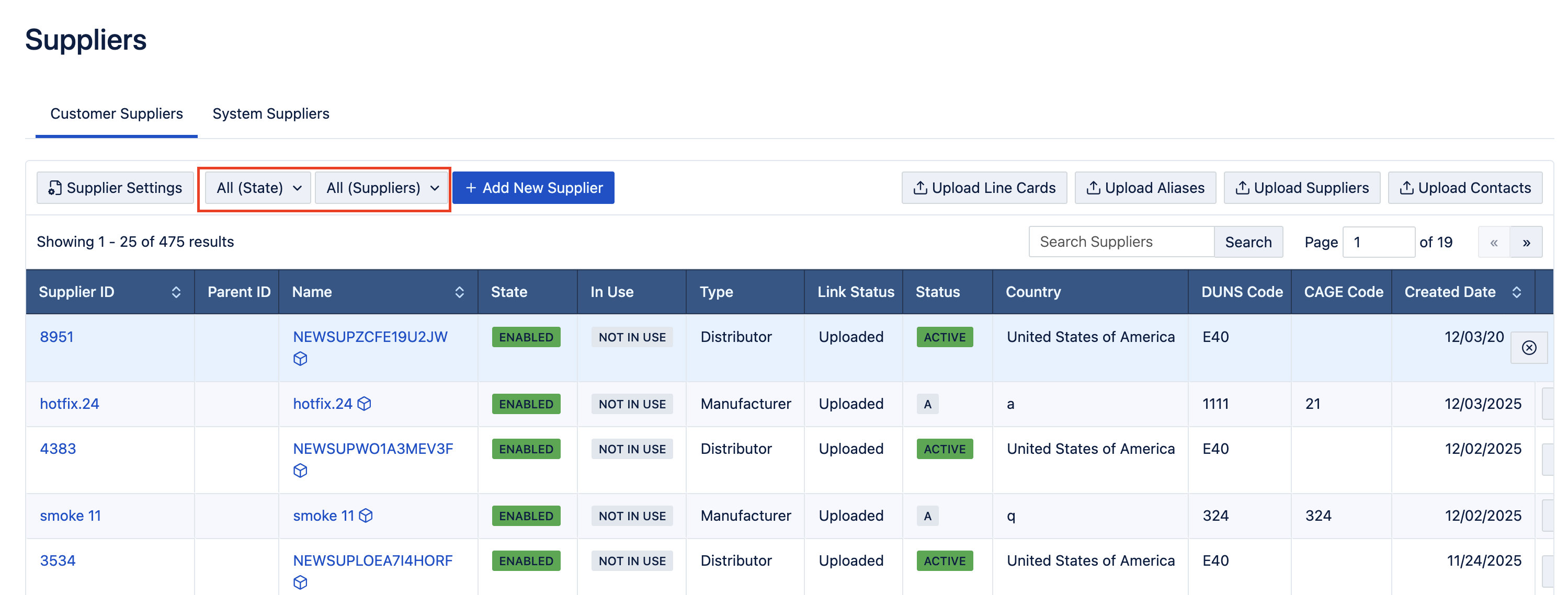Screen dimensions: 1568x595
Task: Click the circled X icon on first row
Action: tap(1528, 347)
